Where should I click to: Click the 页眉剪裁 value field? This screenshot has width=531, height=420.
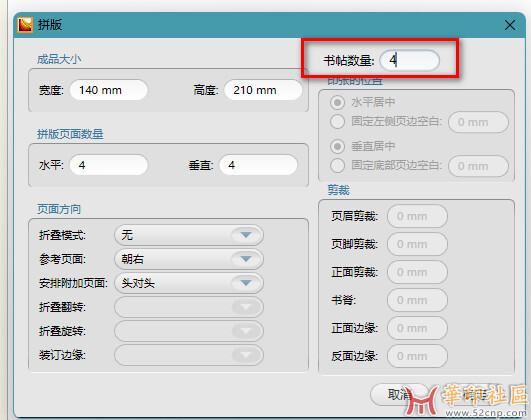coord(417,216)
